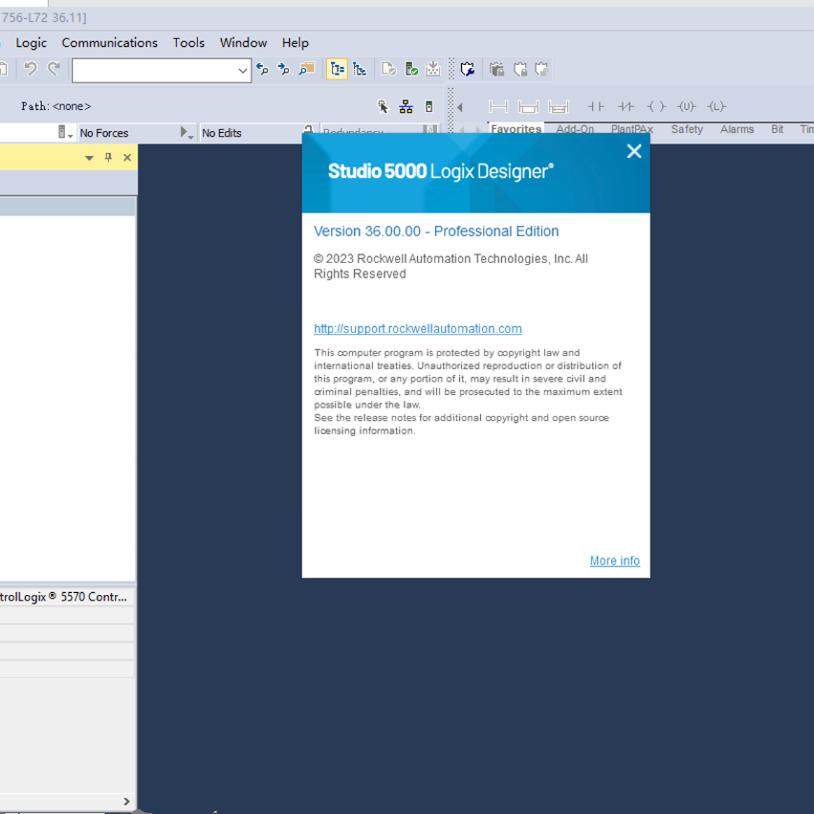Click the second grayed security shield icon
Screen dimensions: 814x814
coord(520,69)
